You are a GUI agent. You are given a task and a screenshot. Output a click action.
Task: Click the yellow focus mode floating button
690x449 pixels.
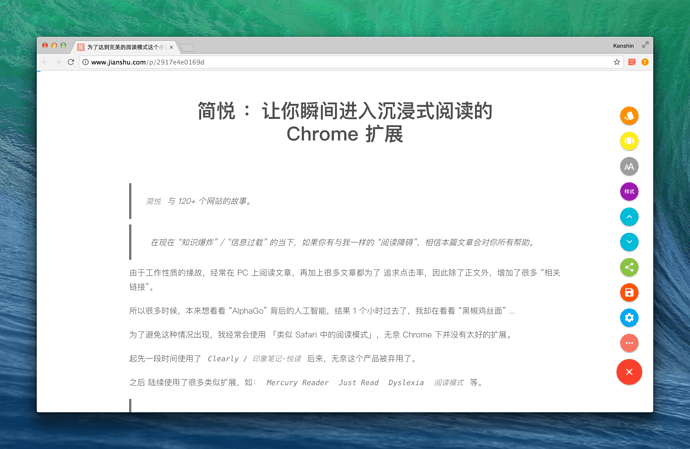[x=629, y=141]
